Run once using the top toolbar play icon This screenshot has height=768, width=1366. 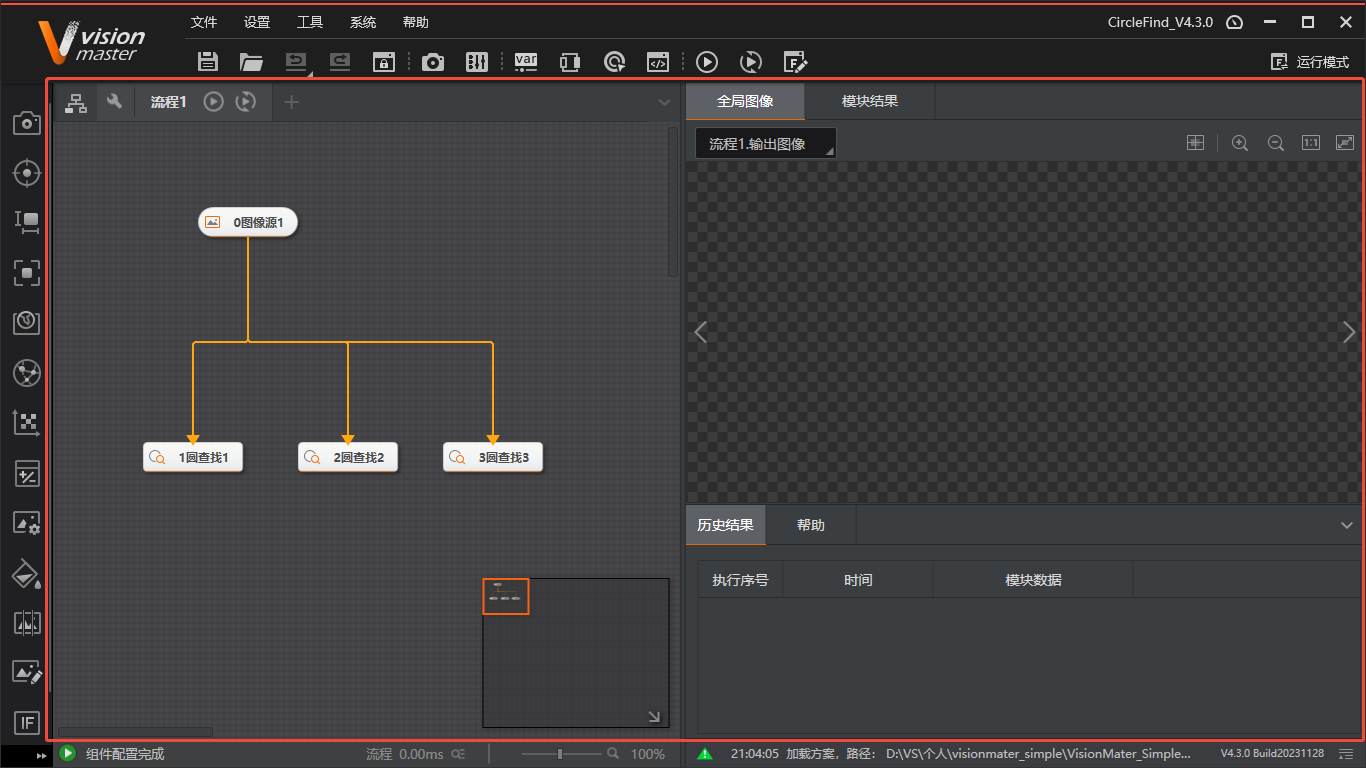[x=707, y=62]
